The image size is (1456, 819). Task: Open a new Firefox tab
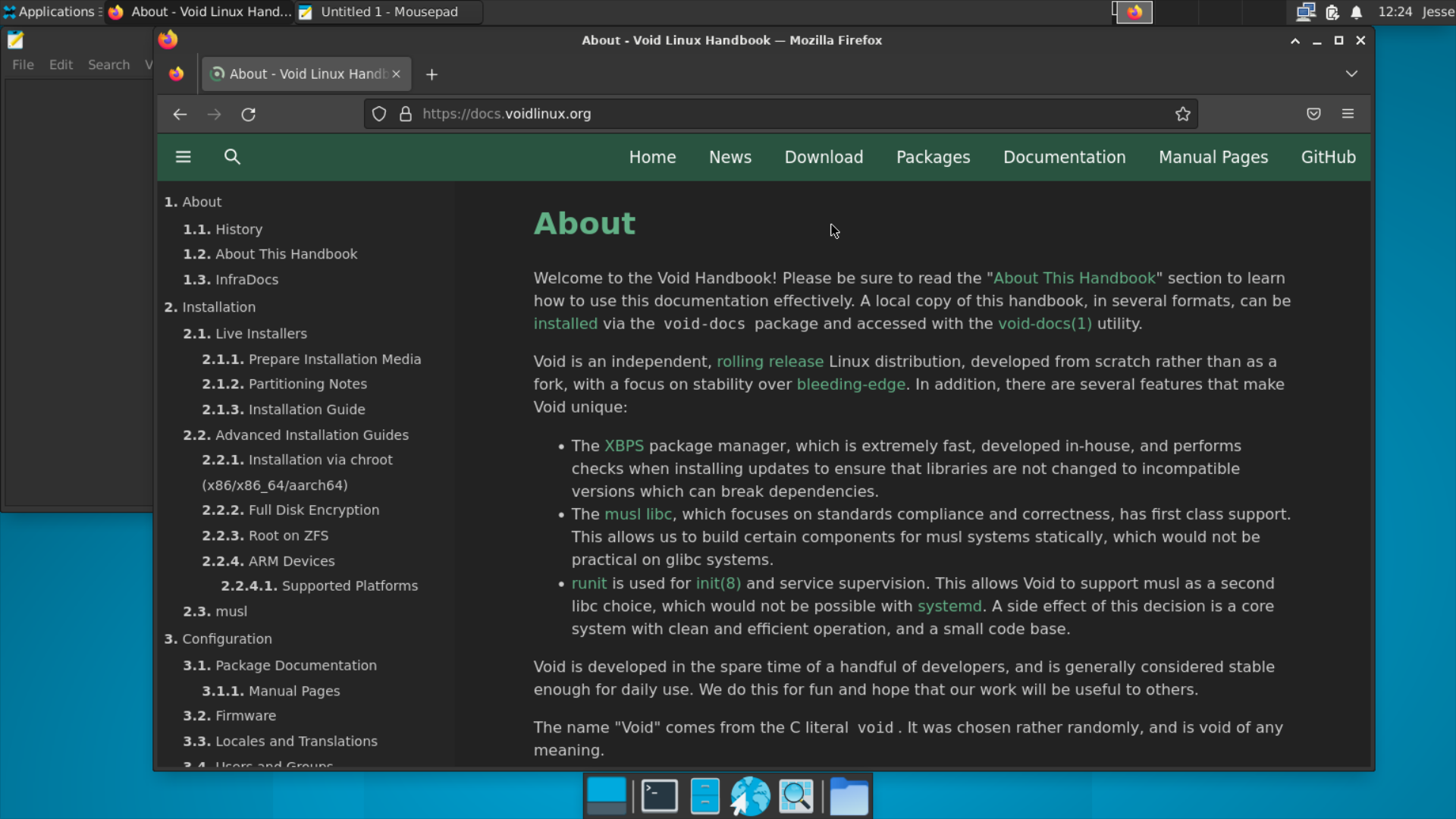click(x=431, y=74)
